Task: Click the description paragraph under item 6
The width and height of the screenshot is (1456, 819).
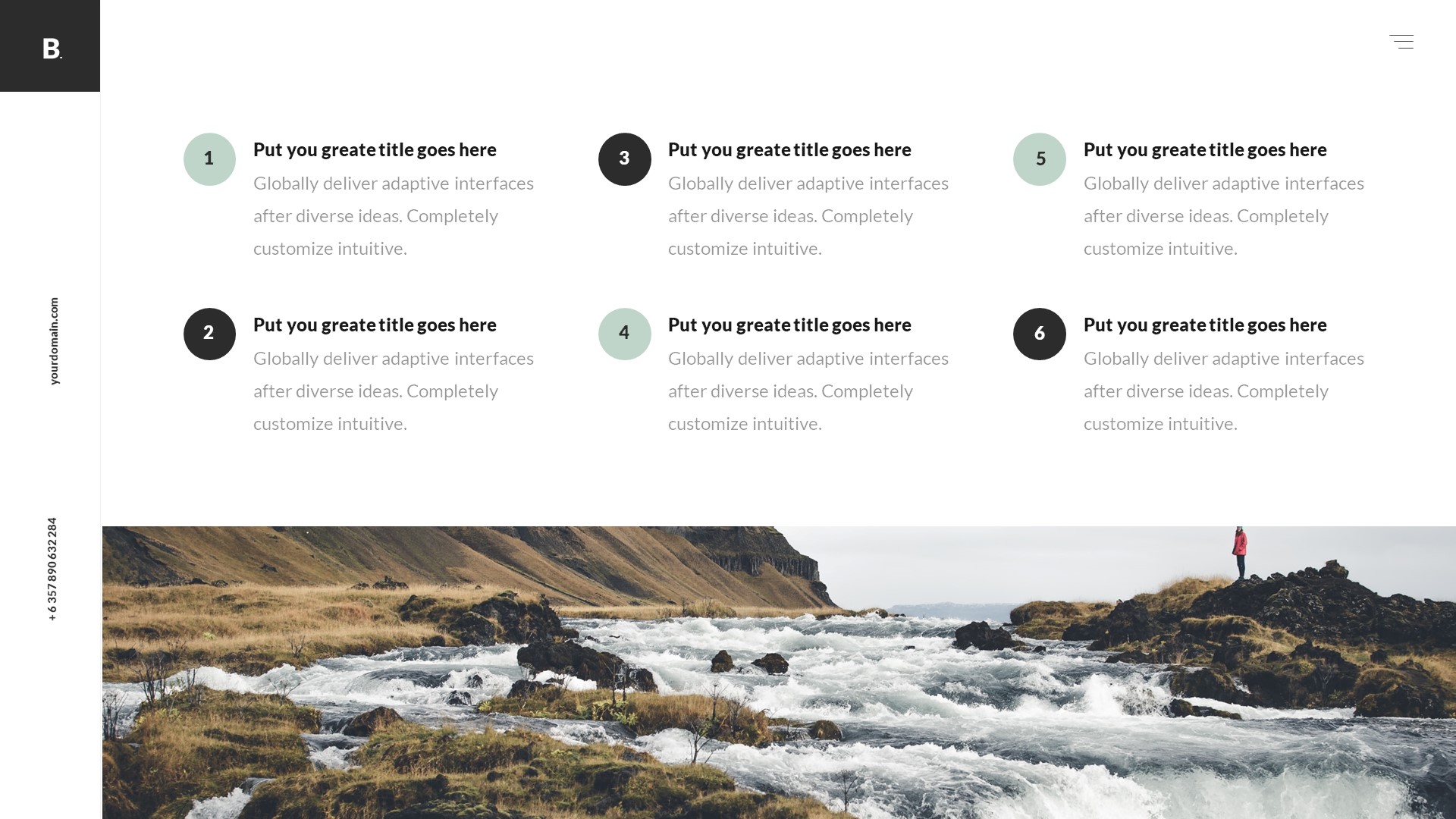Action: [x=1224, y=391]
